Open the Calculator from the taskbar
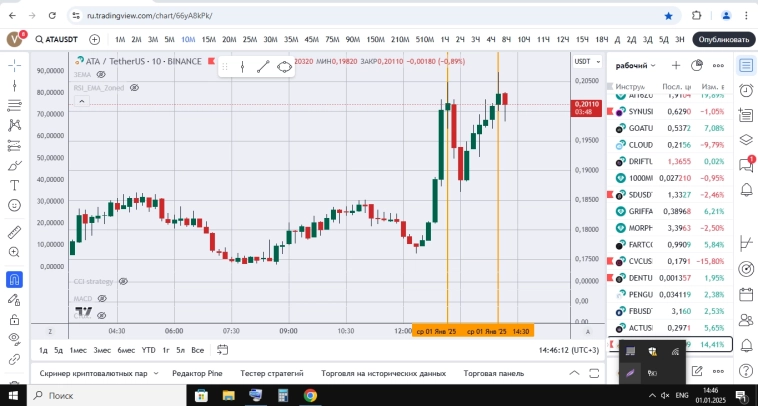This screenshot has height=406, width=758. [283, 395]
